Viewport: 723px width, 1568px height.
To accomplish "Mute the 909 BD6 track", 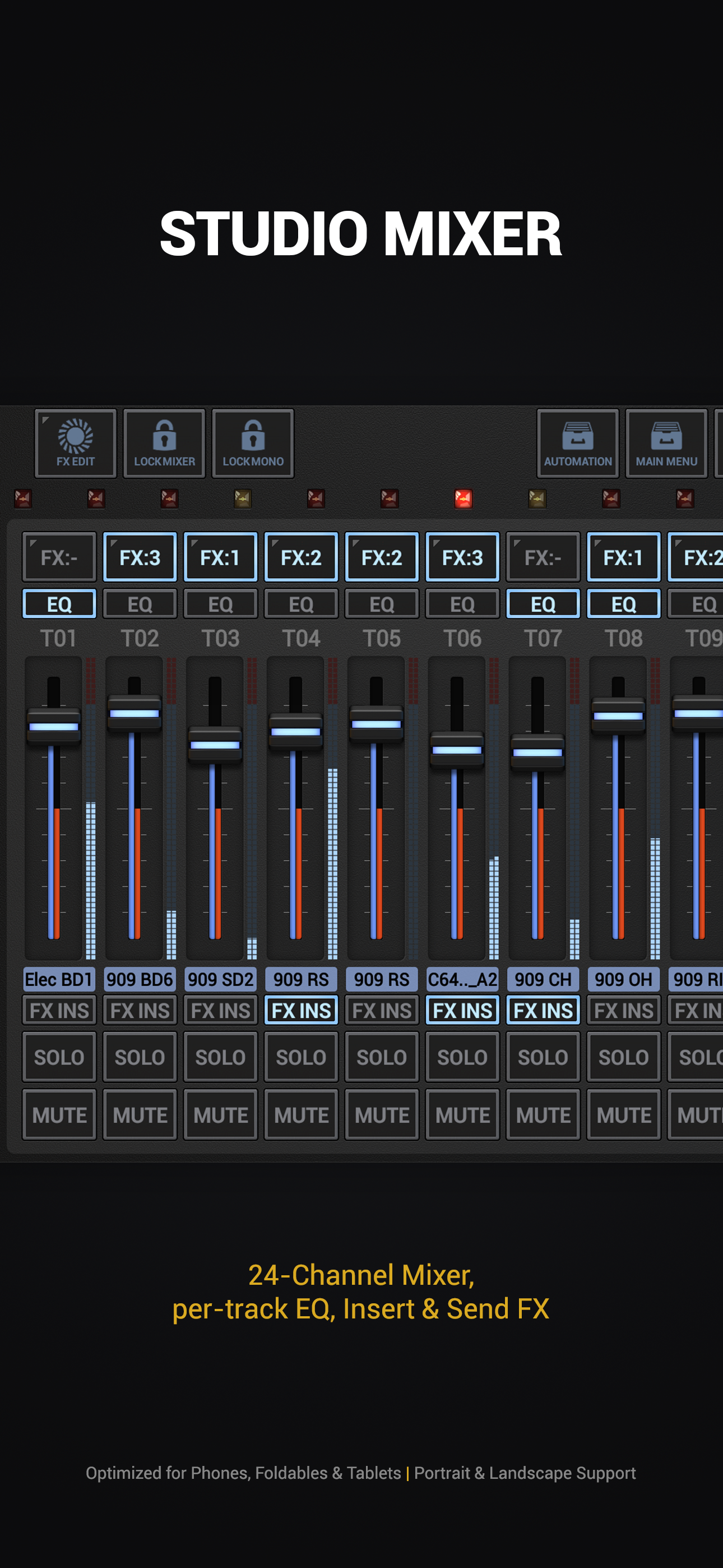I will pos(140,1115).
